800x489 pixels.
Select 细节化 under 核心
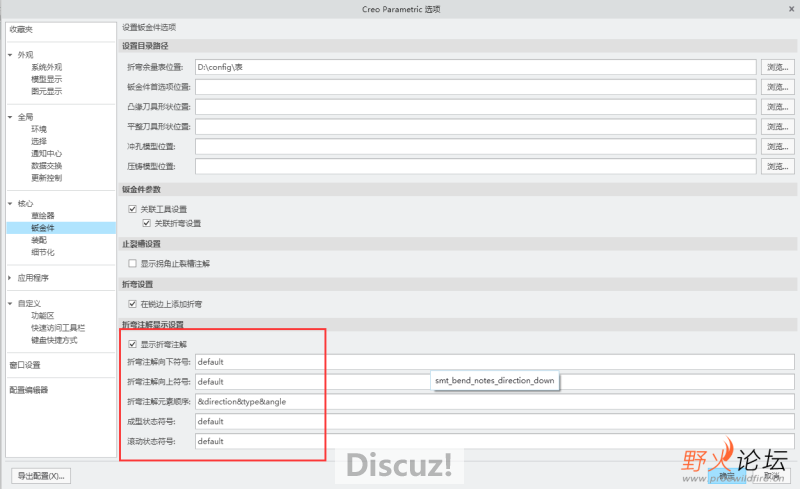43,252
